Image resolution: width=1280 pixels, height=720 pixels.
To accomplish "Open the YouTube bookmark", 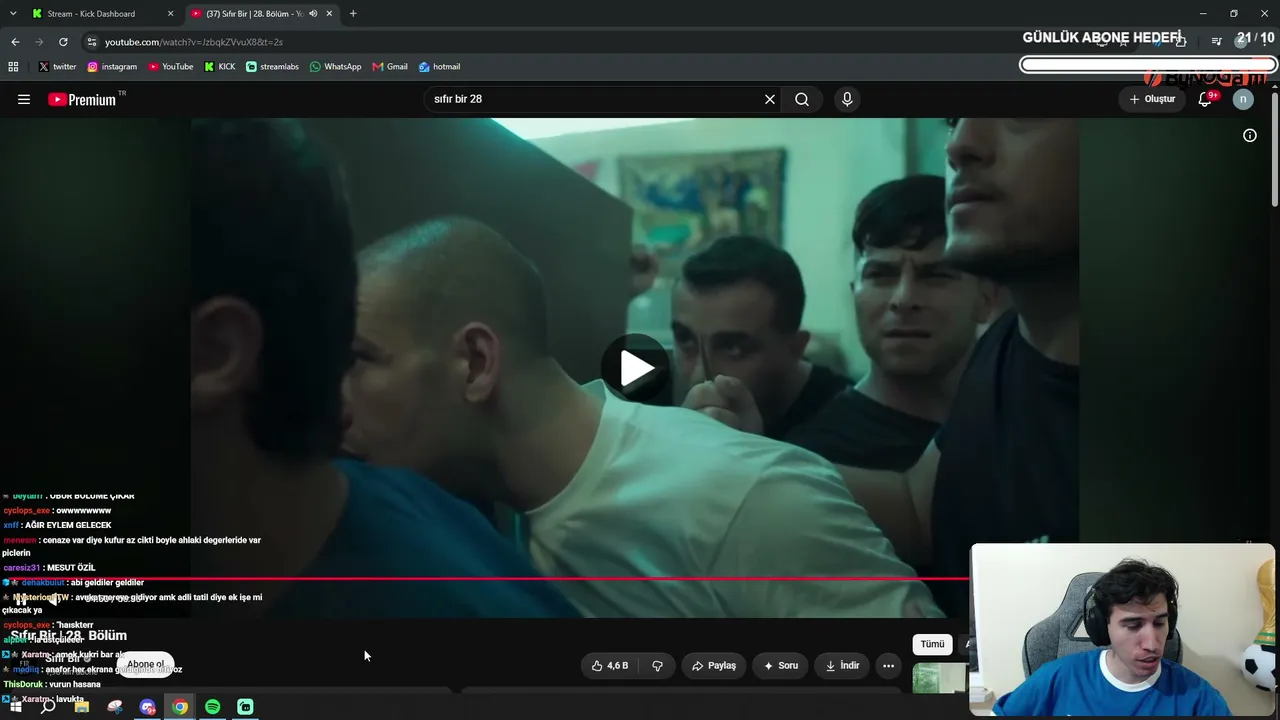I will pyautogui.click(x=171, y=67).
